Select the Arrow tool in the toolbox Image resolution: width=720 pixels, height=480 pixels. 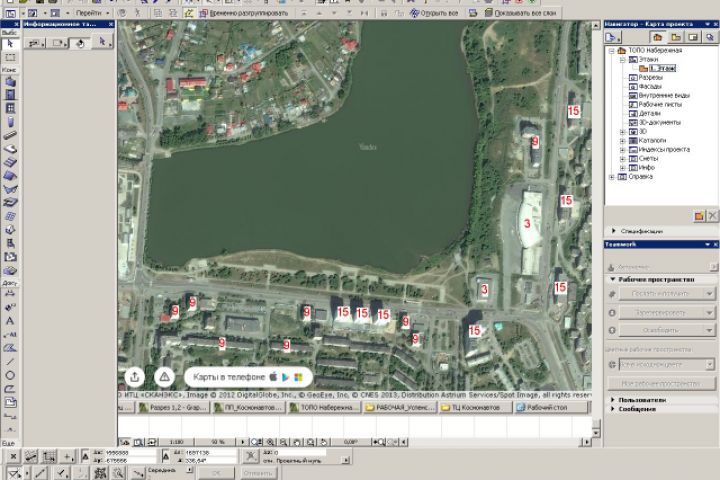[10, 44]
